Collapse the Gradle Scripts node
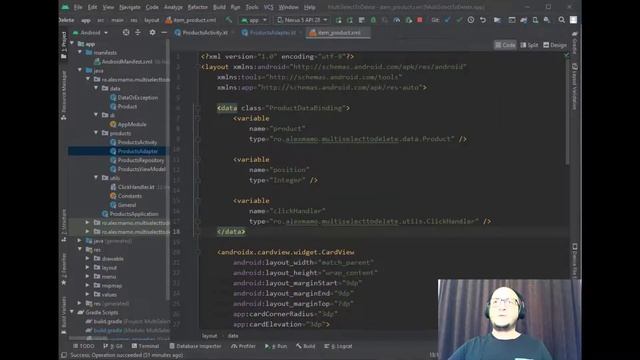640x360 pixels. [x=72, y=312]
